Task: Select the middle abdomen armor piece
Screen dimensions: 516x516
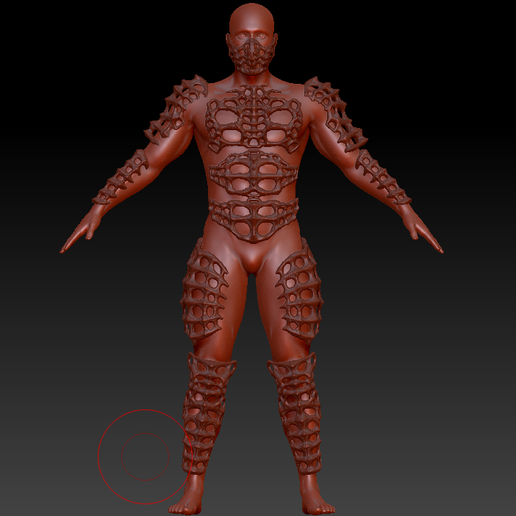Action: 253,173
